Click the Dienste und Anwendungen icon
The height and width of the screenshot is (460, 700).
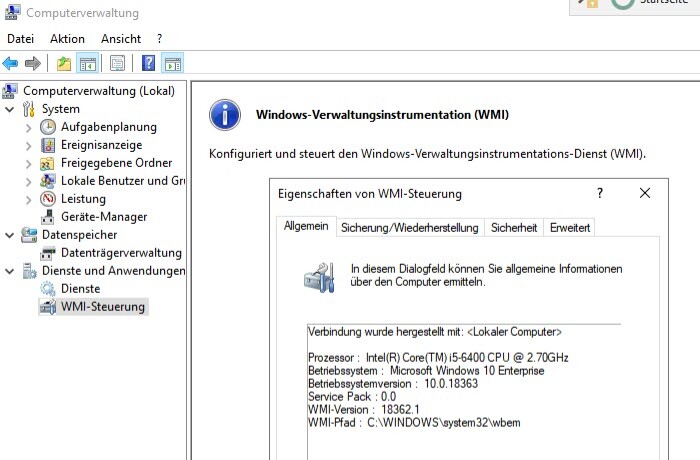click(x=29, y=271)
